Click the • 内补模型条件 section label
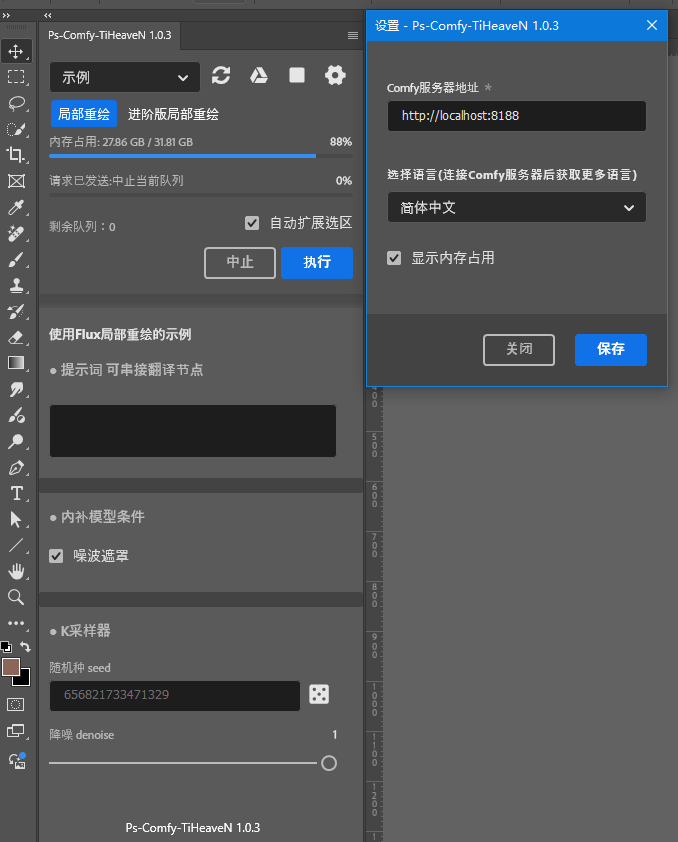The height and width of the screenshot is (842, 678). click(97, 517)
